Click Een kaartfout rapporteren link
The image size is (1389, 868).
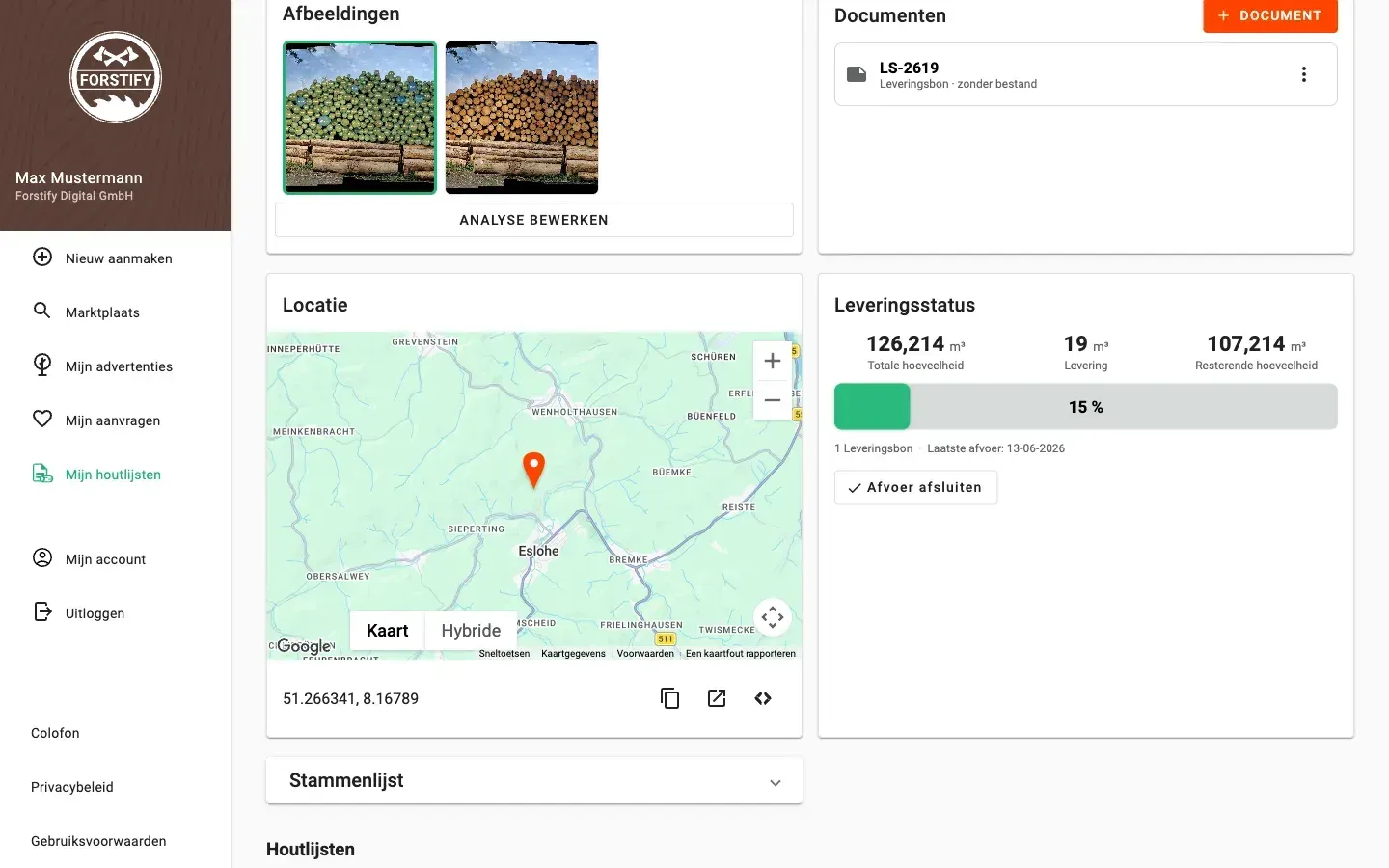[741, 654]
